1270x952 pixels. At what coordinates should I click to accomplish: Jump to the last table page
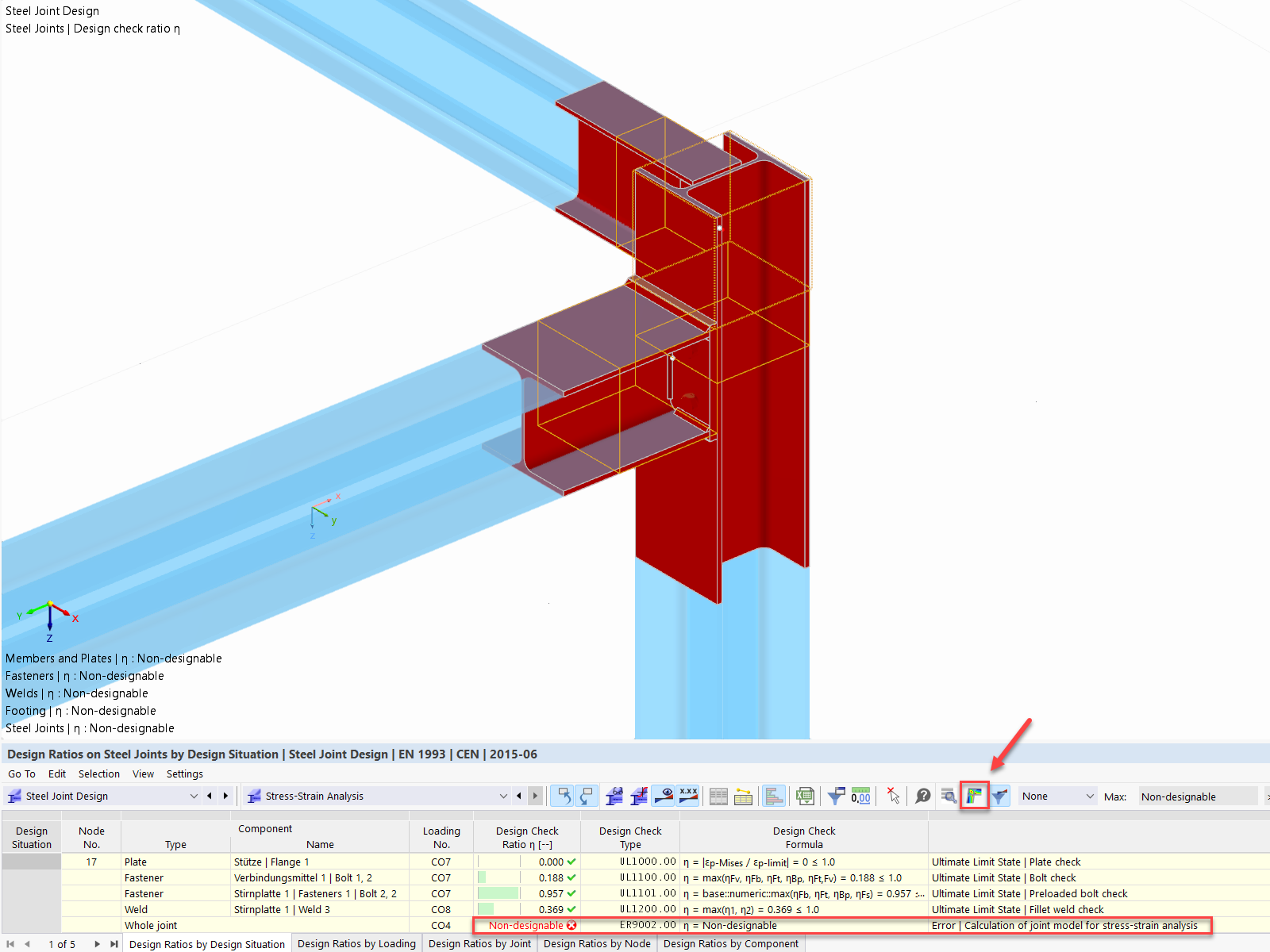(114, 943)
